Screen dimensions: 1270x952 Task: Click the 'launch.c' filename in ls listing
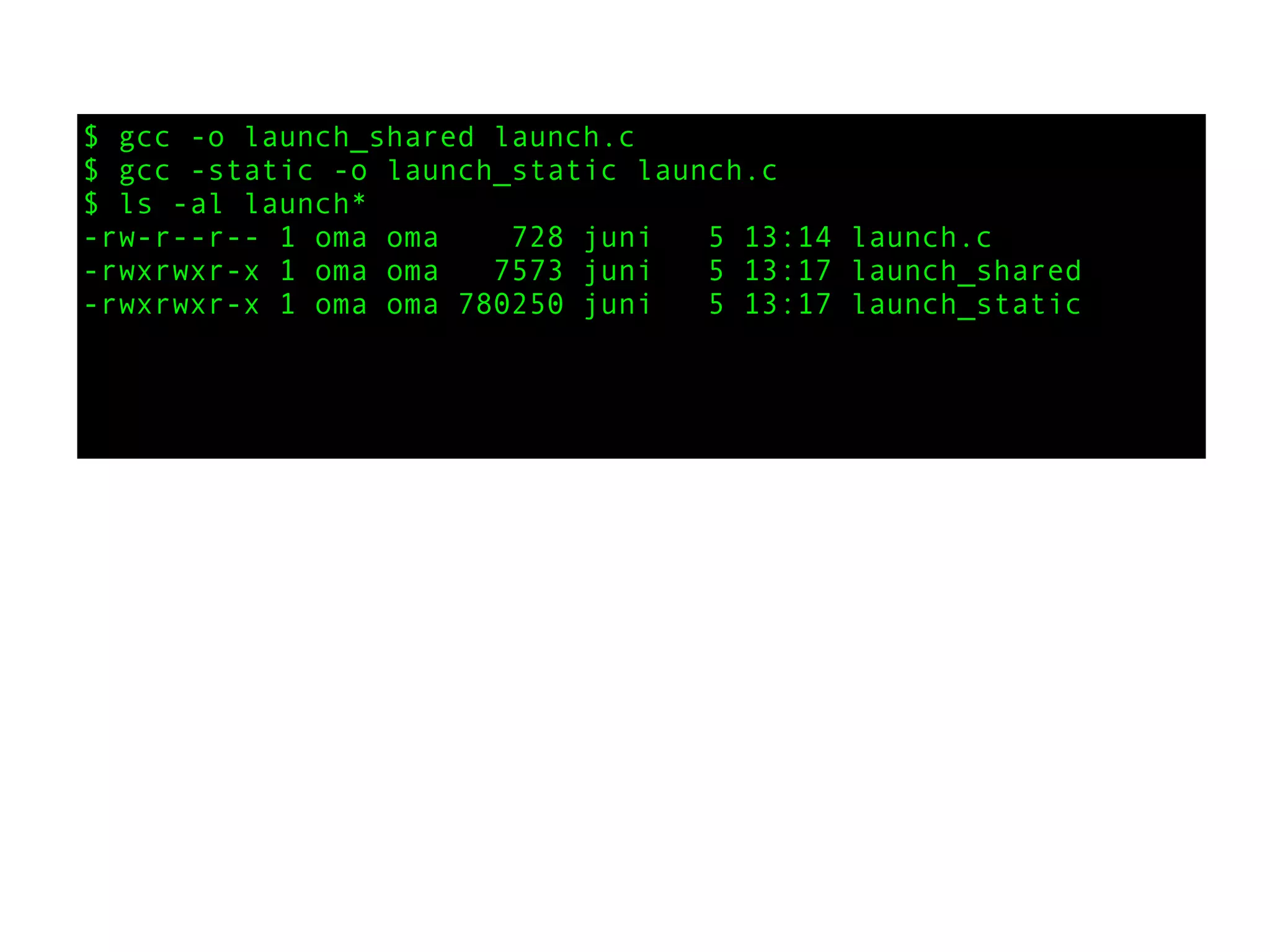[x=921, y=237]
